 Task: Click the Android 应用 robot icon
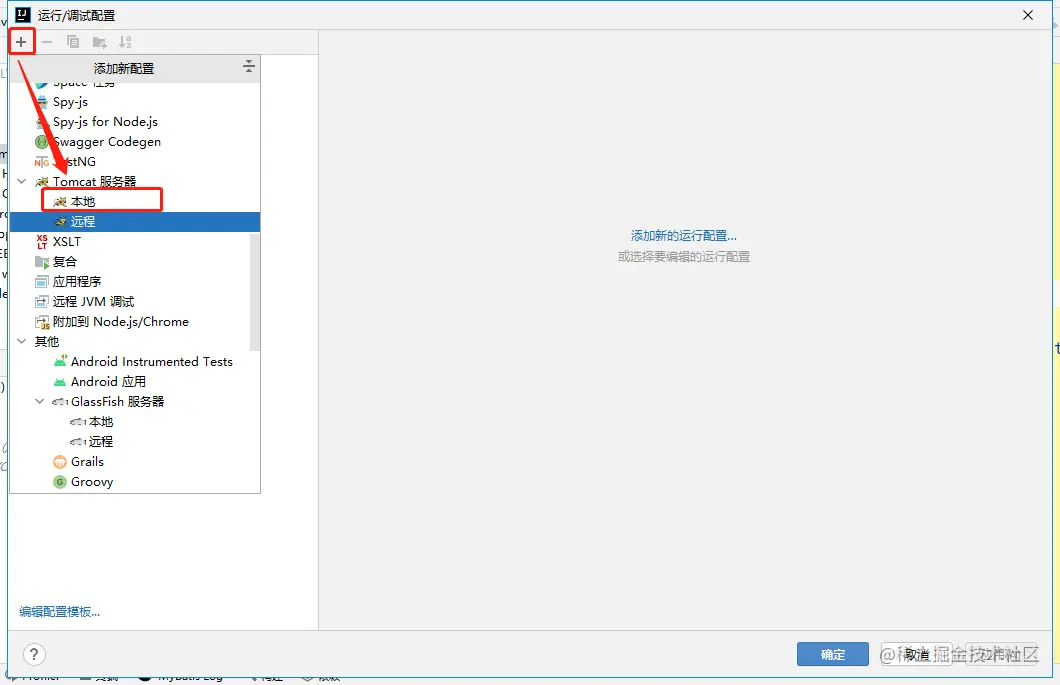[x=59, y=382]
